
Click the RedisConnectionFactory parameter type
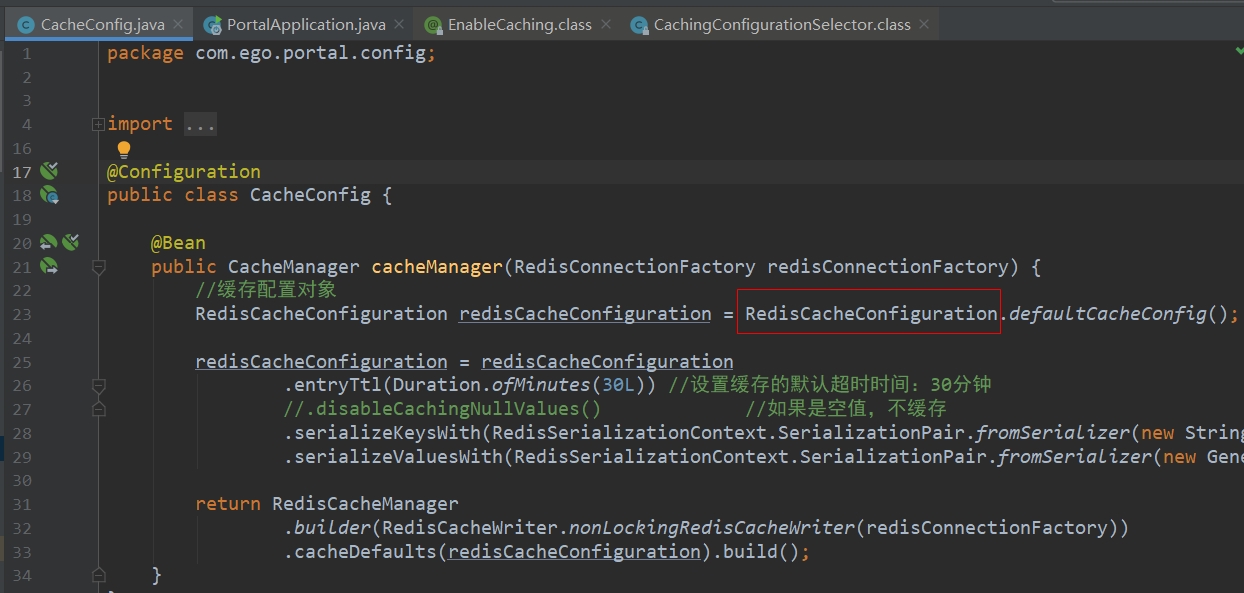[635, 267]
